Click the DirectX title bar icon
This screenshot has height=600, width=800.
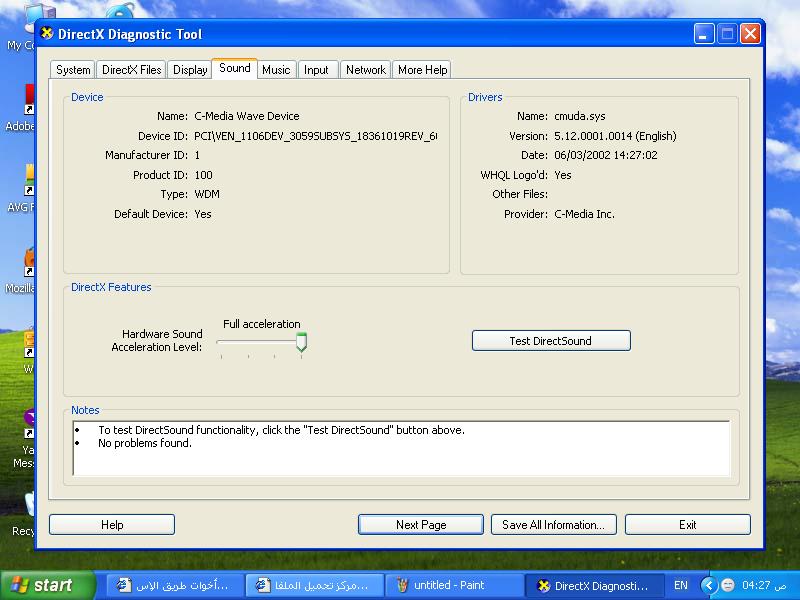47,34
